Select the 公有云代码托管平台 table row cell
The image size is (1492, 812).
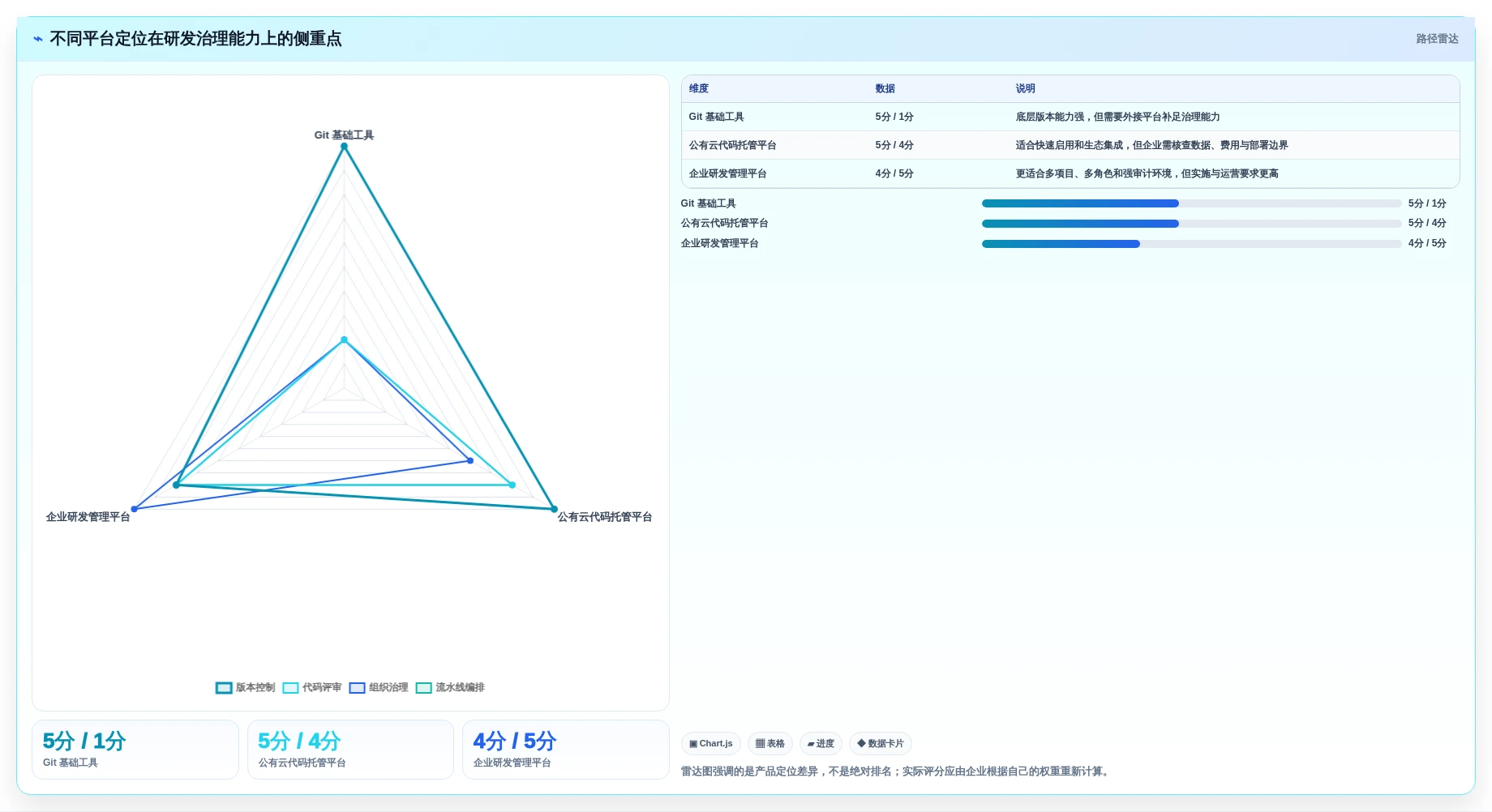tap(733, 145)
